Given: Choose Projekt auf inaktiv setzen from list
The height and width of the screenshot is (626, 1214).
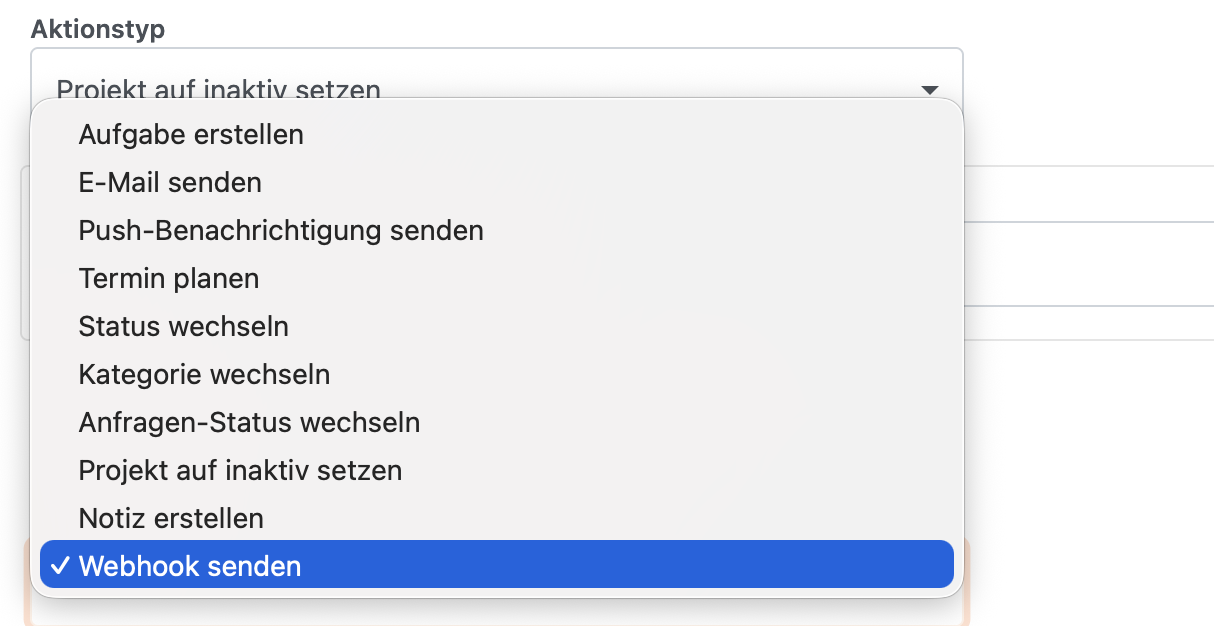Looking at the screenshot, I should [x=240, y=470].
